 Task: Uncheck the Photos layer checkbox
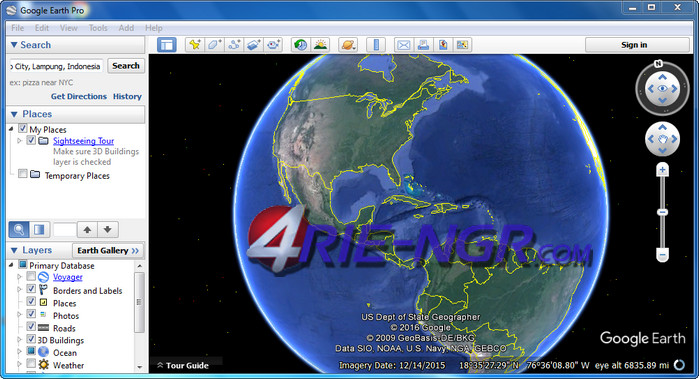[x=31, y=314]
